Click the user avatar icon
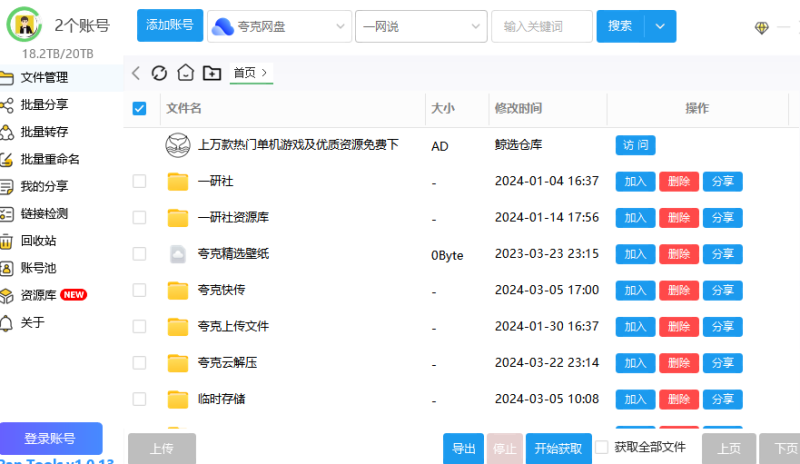 tap(24, 25)
